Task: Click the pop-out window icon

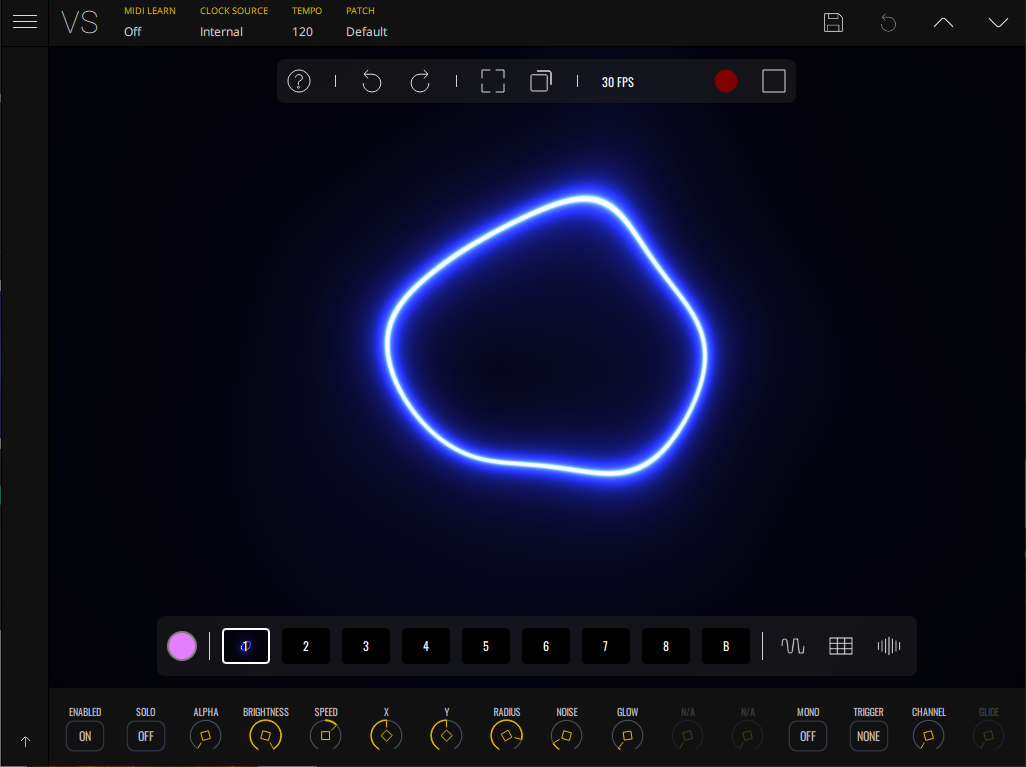Action: coord(541,81)
